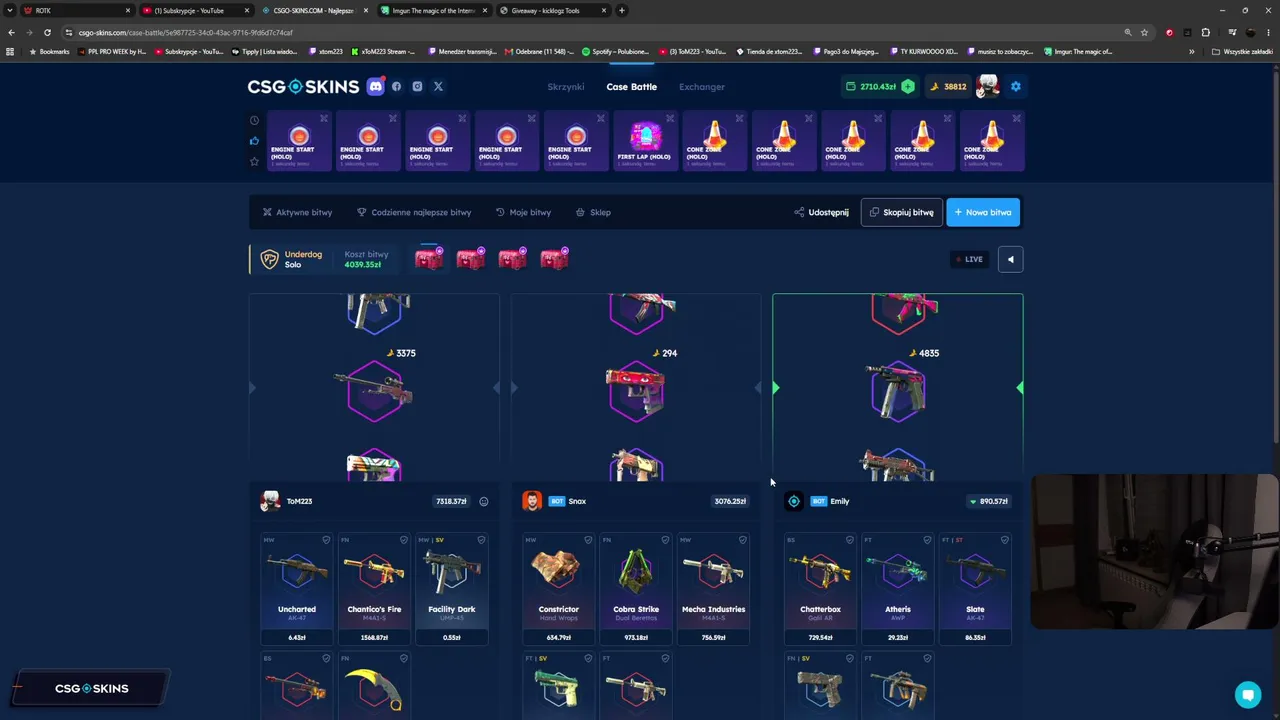
Task: Select the thumbs-up best-drops filter icon
Action: click(x=254, y=141)
